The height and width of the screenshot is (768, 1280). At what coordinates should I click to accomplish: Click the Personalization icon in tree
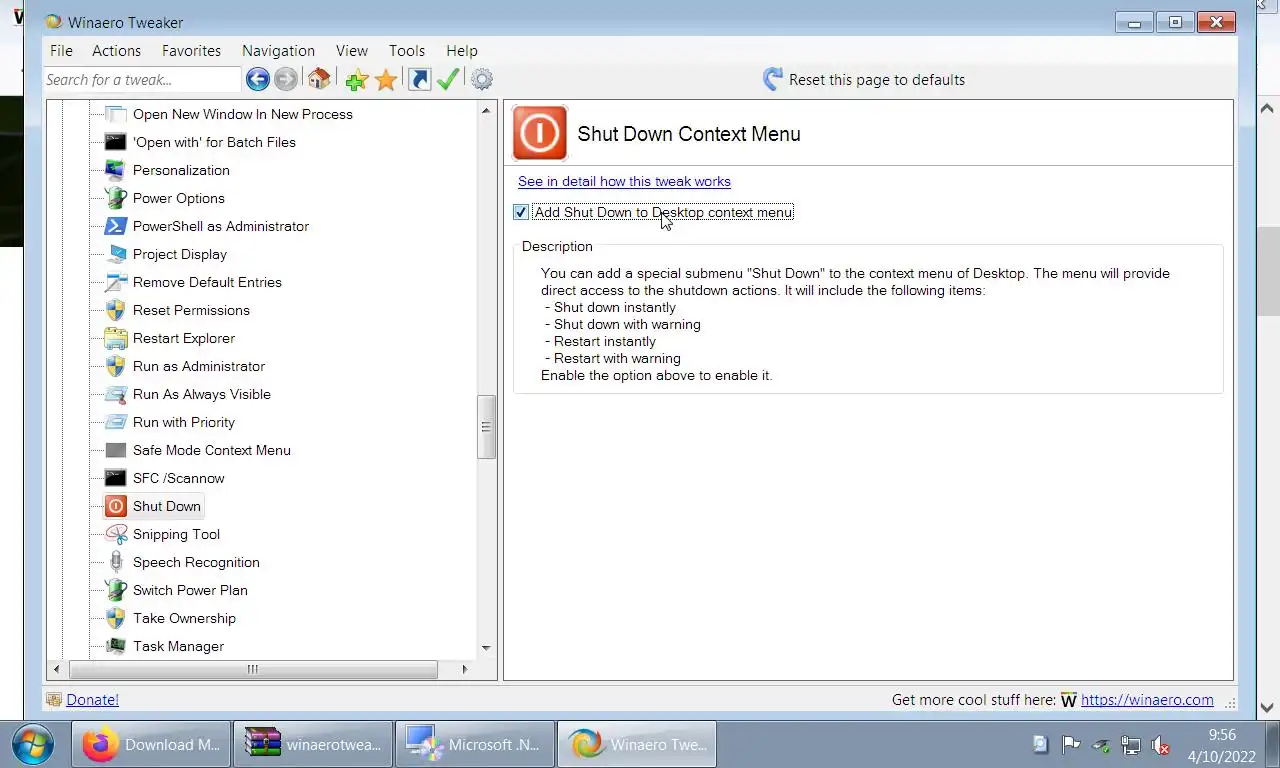pos(116,170)
